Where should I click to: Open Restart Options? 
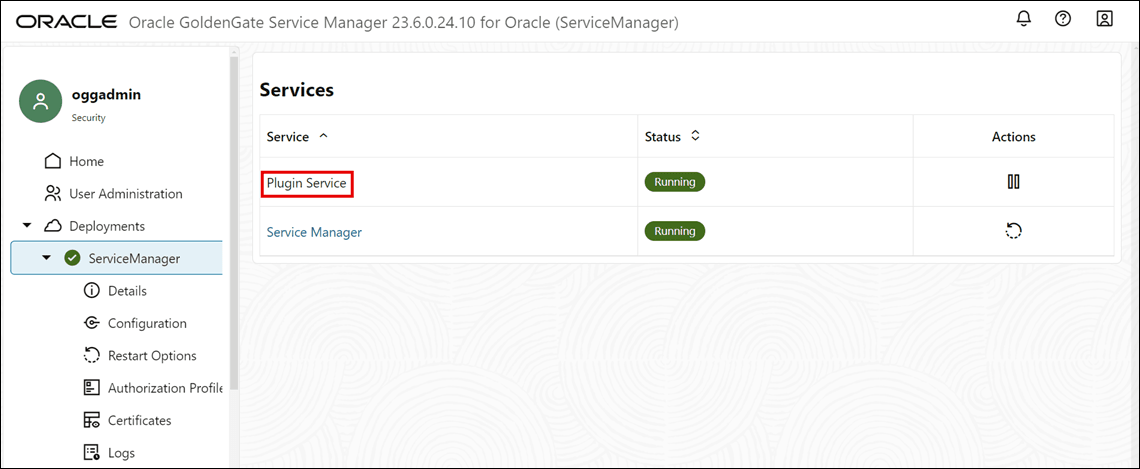152,356
